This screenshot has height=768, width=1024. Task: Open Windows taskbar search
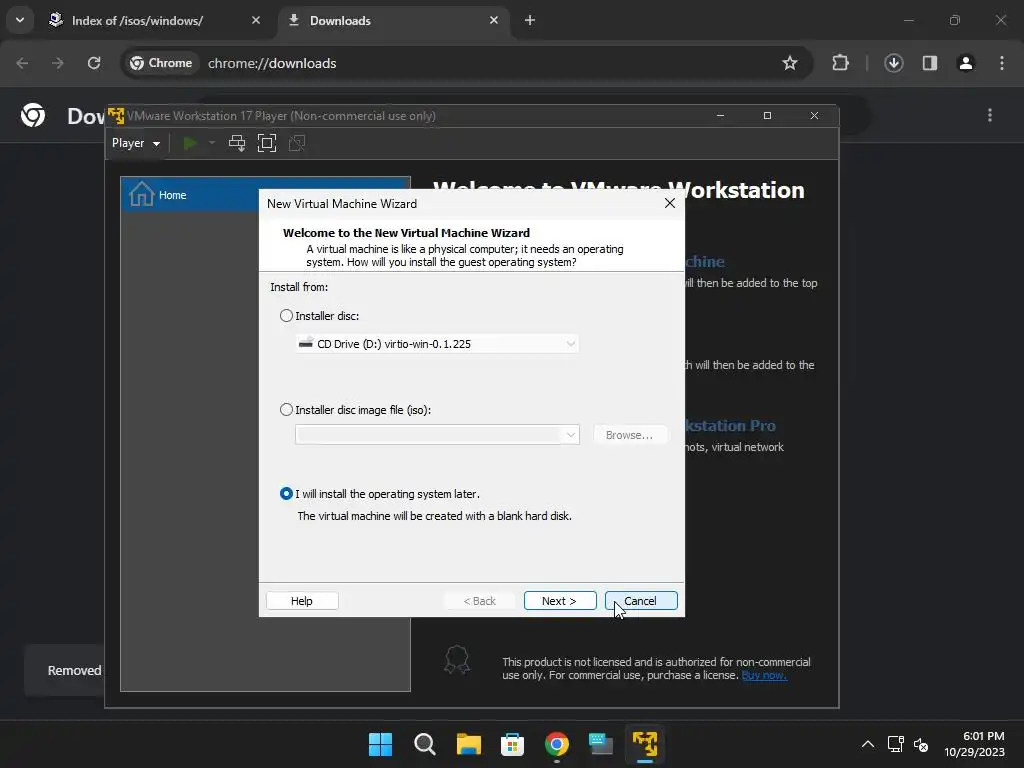pos(424,744)
